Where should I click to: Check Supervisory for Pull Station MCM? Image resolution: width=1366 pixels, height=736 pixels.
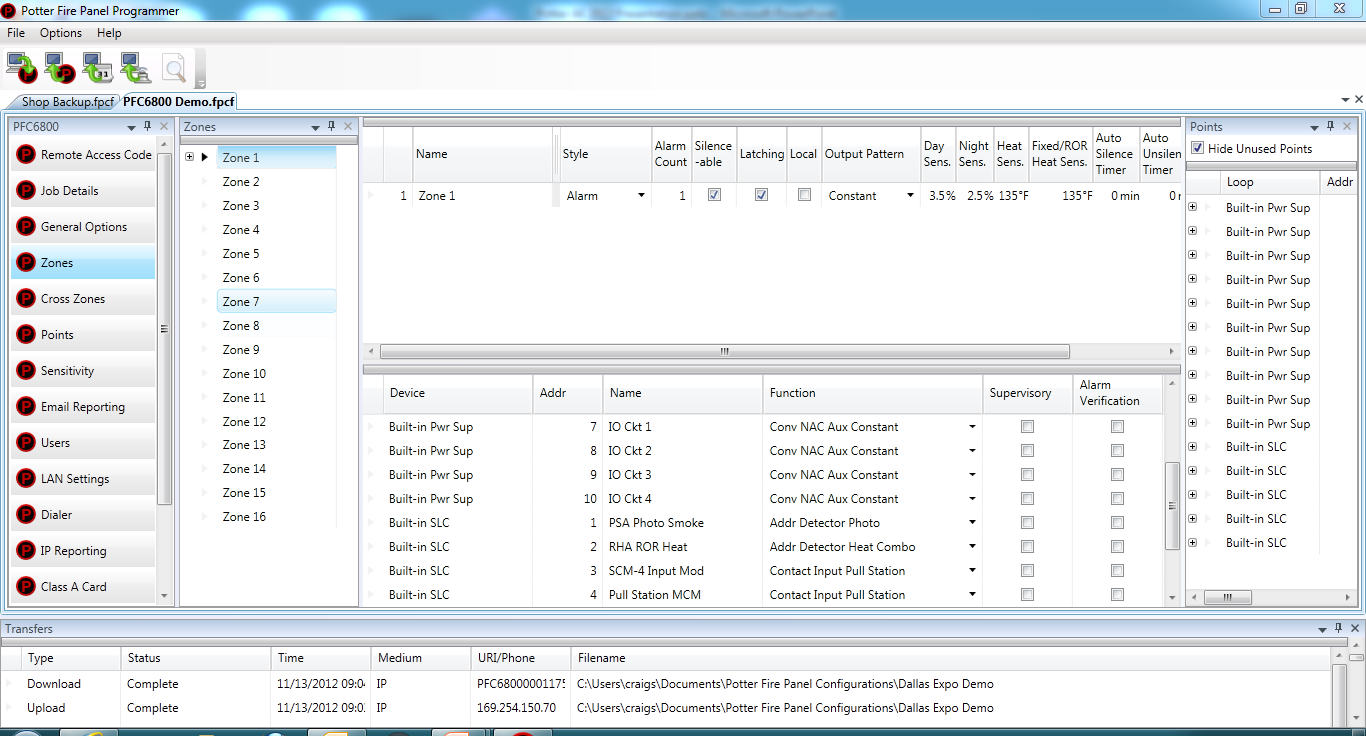point(1027,595)
